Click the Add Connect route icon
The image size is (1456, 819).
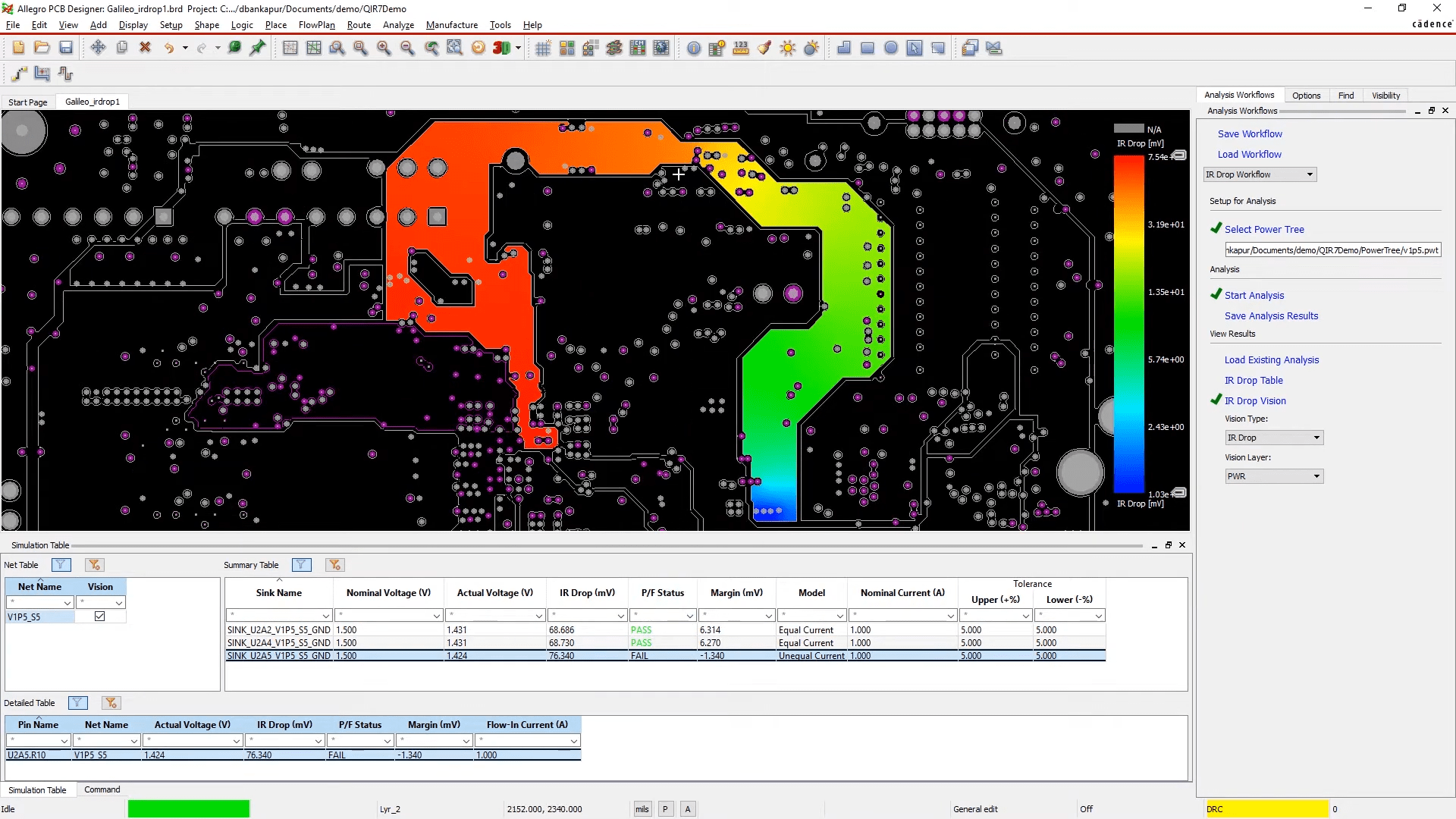[19, 74]
